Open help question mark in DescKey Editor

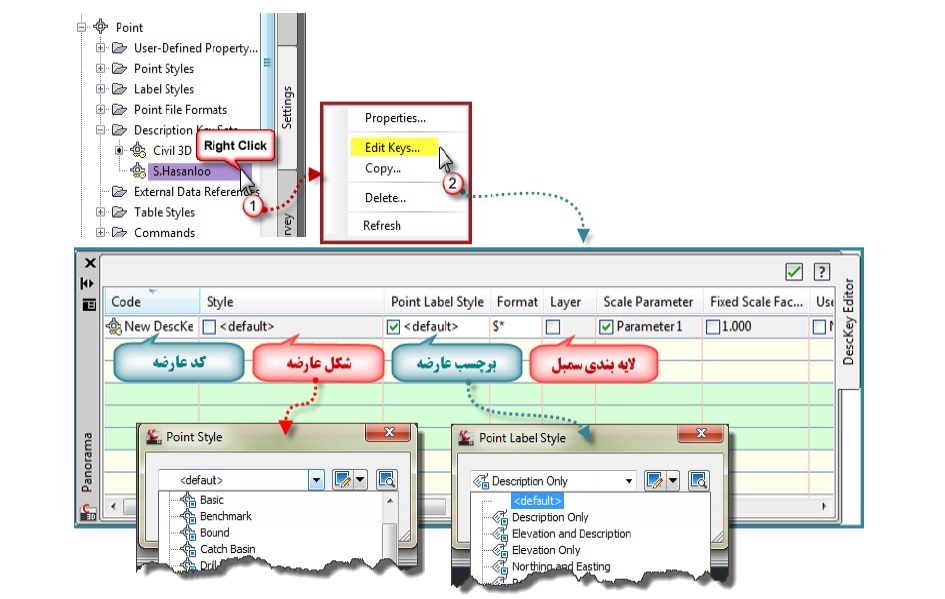coord(821,272)
